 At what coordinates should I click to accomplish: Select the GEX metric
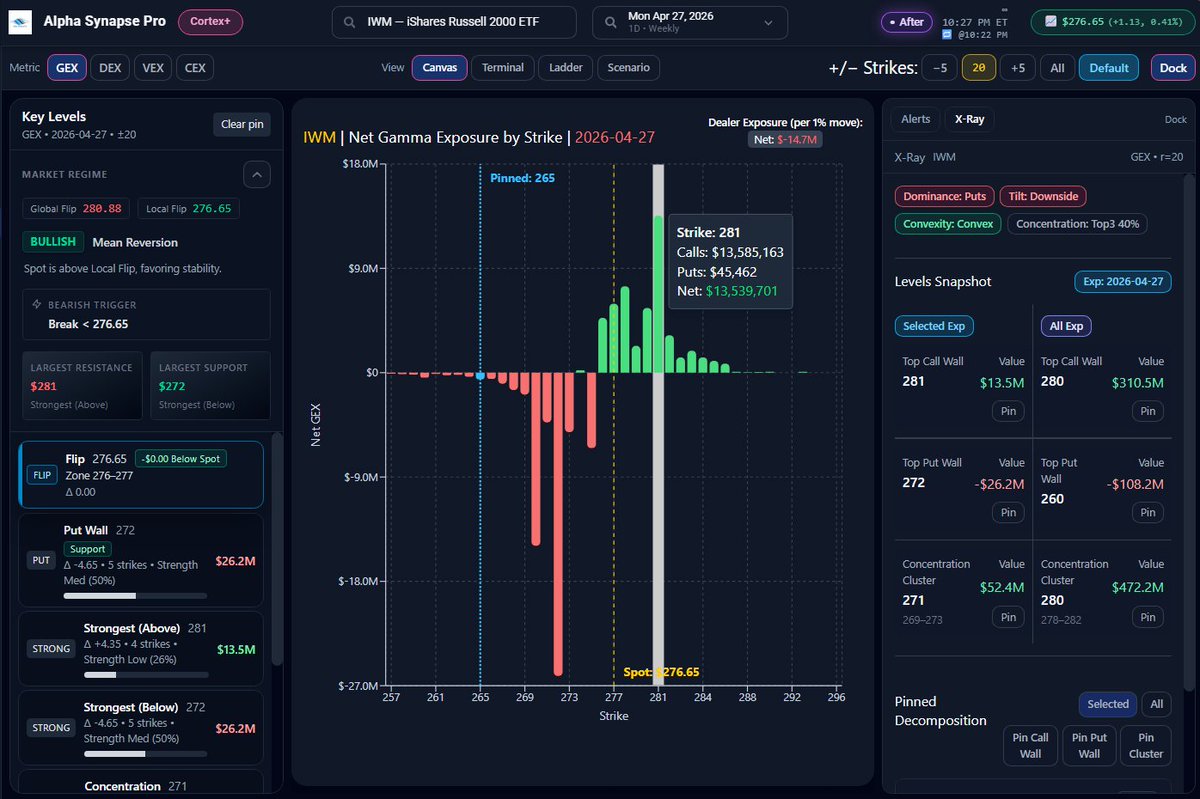pos(67,68)
